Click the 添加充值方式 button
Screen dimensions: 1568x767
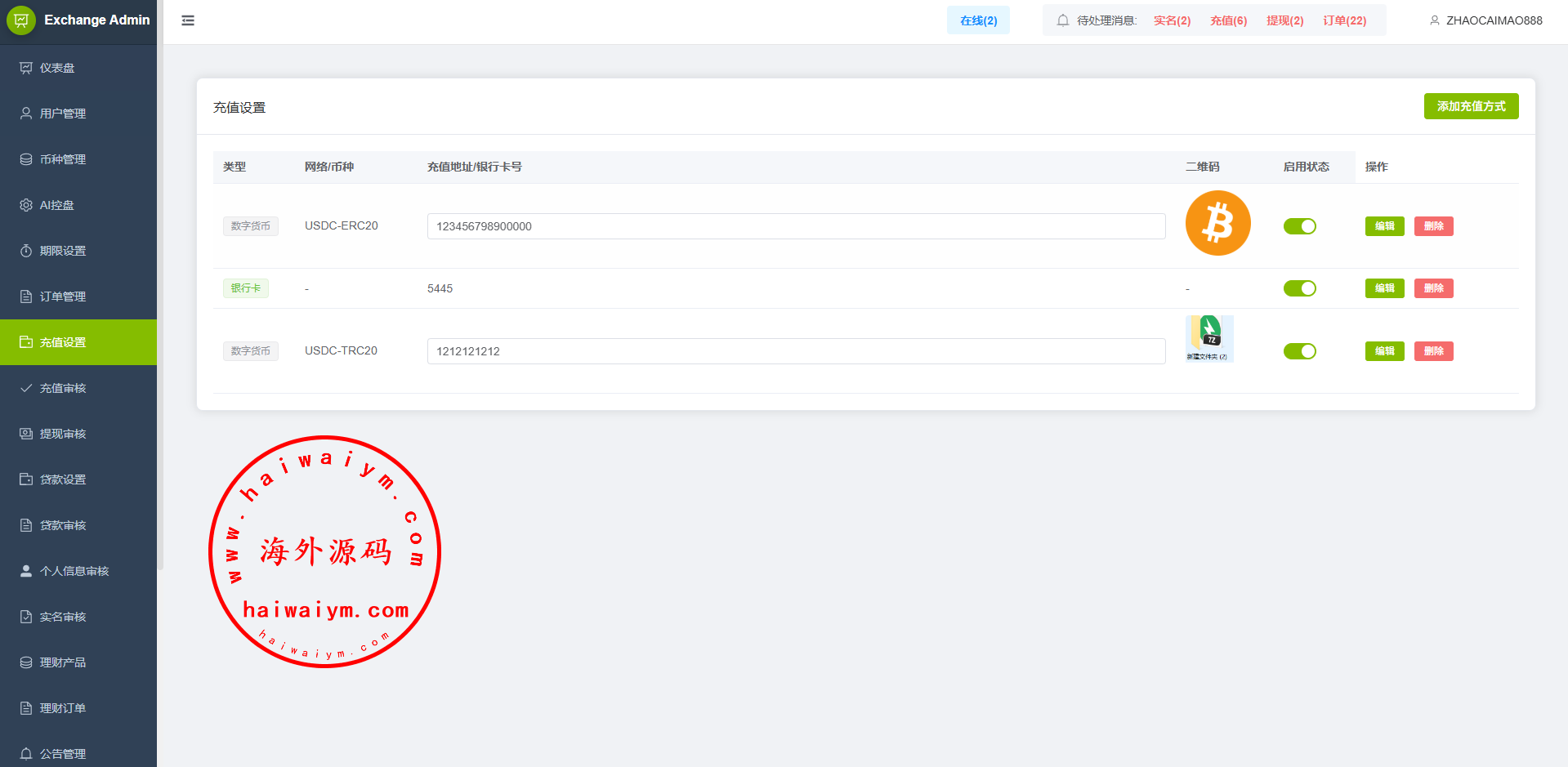coord(1471,106)
